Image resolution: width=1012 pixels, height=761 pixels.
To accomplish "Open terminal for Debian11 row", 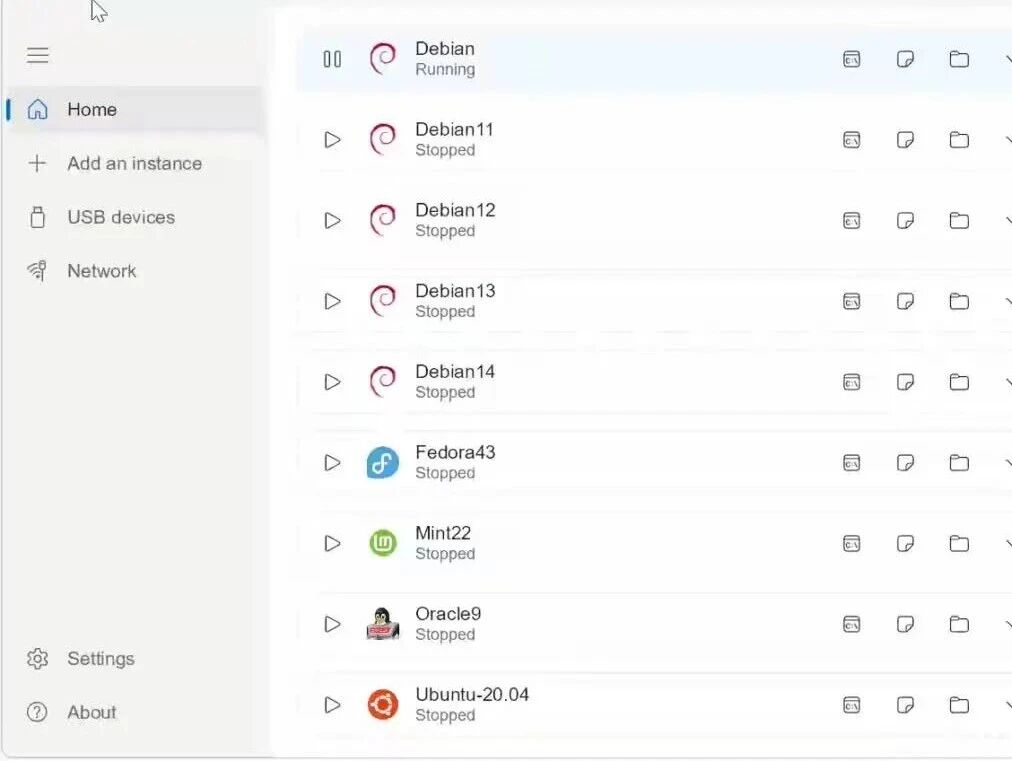I will pyautogui.click(x=851, y=140).
